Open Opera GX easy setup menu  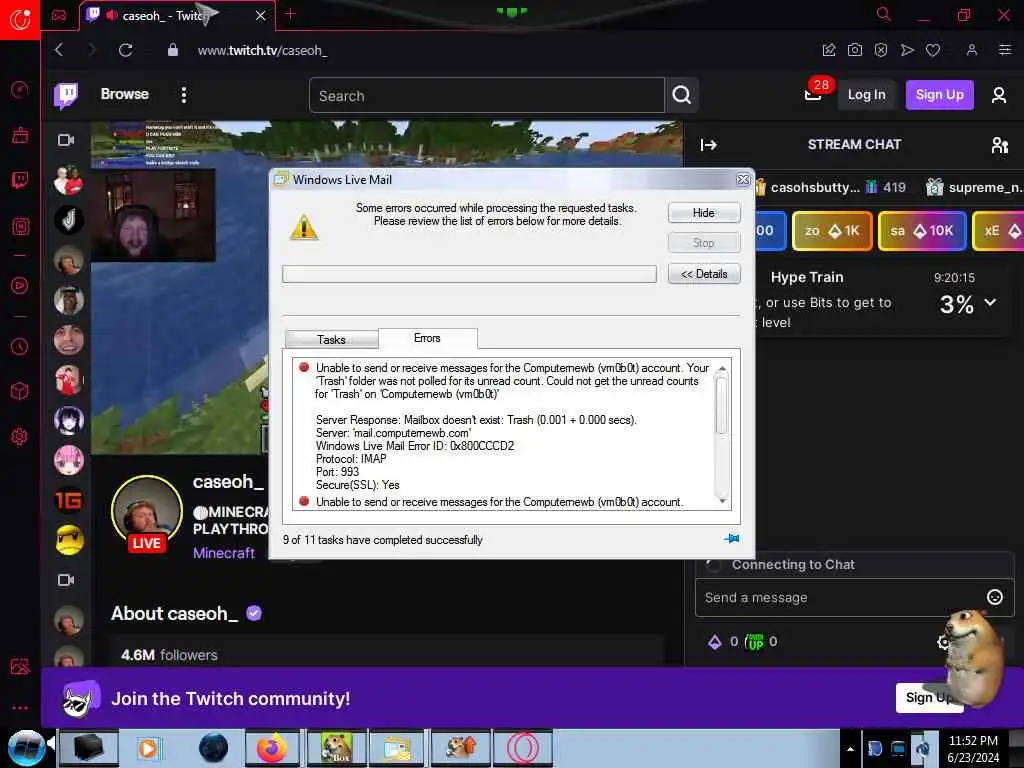click(1005, 50)
